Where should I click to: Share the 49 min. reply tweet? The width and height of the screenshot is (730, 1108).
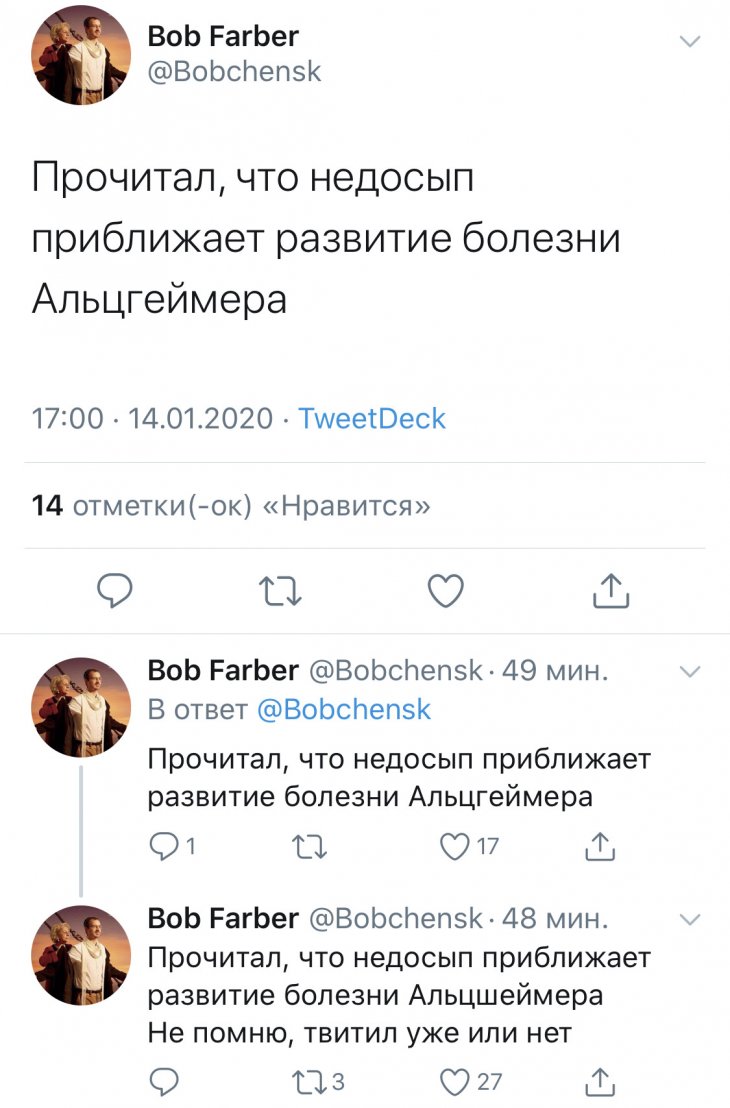tap(598, 847)
